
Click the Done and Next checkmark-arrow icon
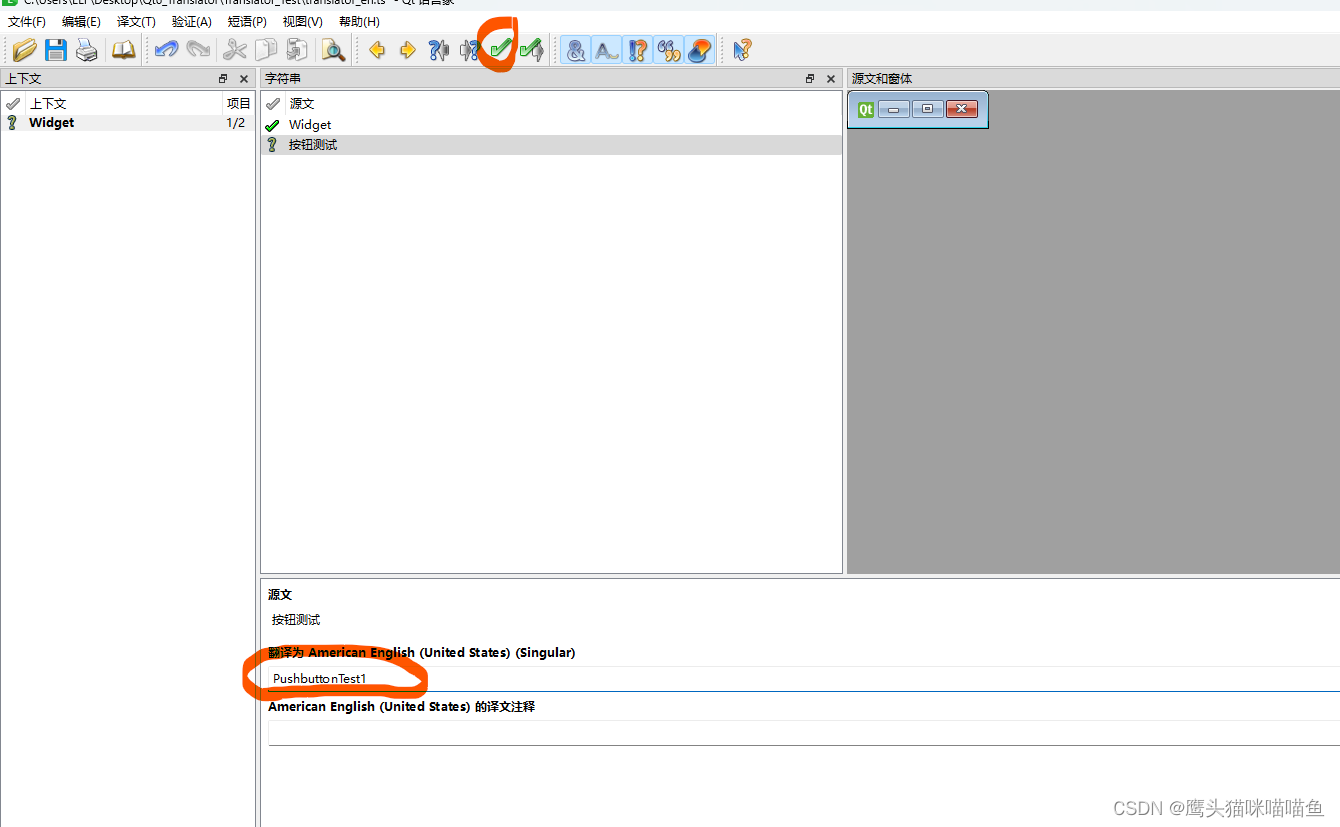tap(532, 50)
